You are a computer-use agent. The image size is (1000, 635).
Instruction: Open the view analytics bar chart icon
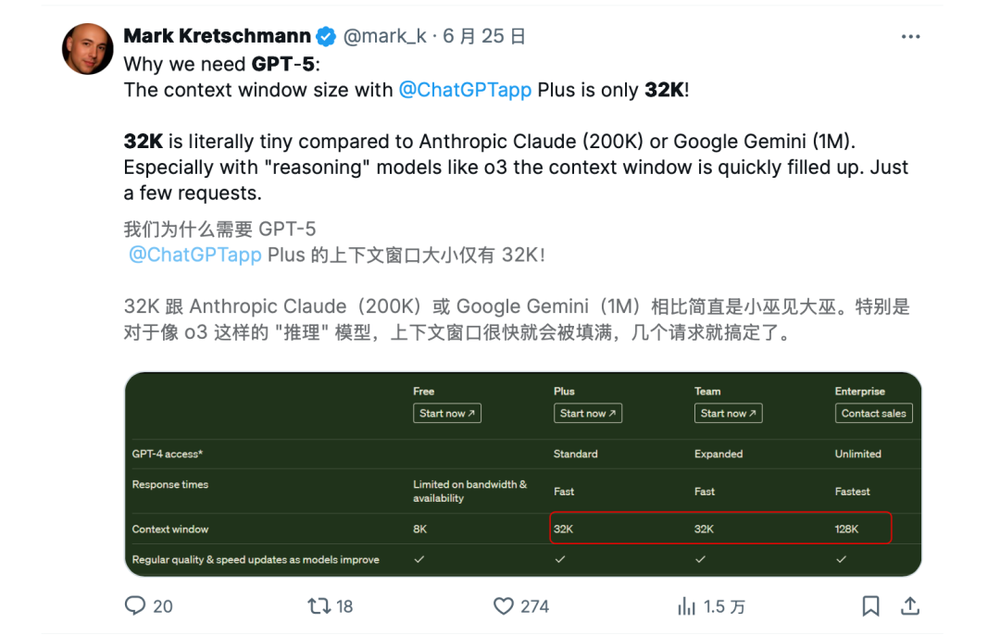[x=687, y=606]
